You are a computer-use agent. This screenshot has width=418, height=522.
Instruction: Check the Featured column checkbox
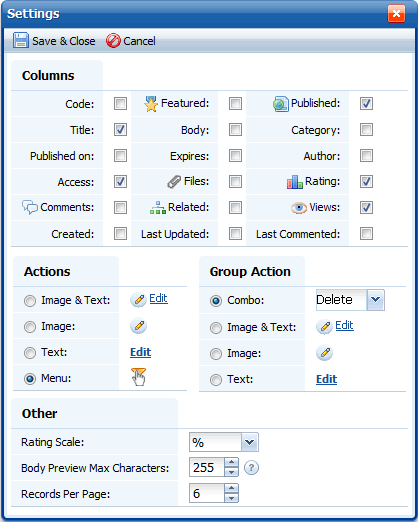click(x=235, y=103)
